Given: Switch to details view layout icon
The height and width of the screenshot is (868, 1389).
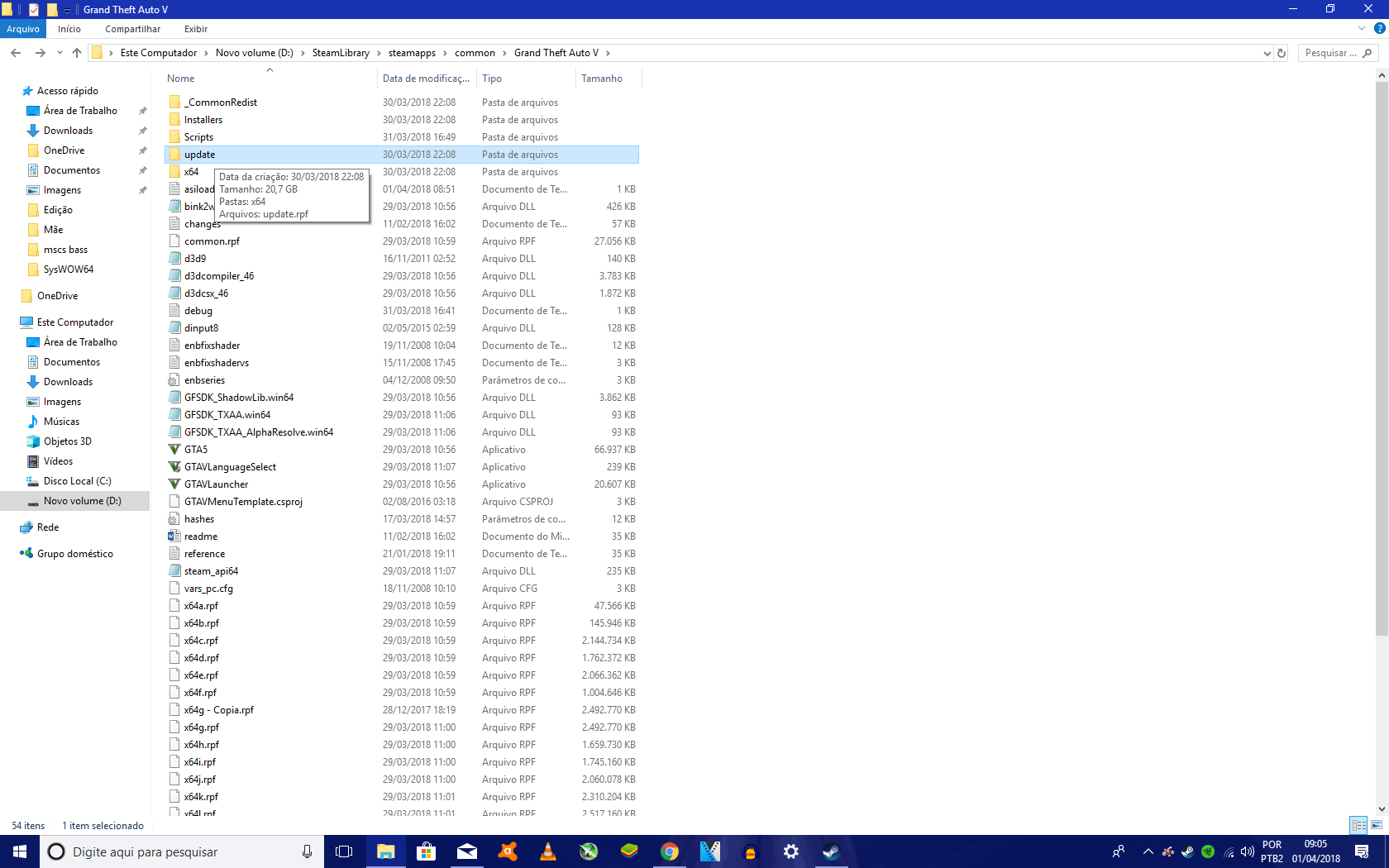Looking at the screenshot, I should 1358,825.
